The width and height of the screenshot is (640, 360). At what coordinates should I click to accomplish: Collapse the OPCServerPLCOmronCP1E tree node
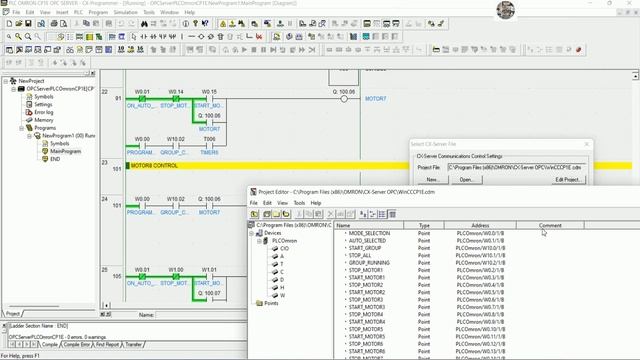[14, 89]
